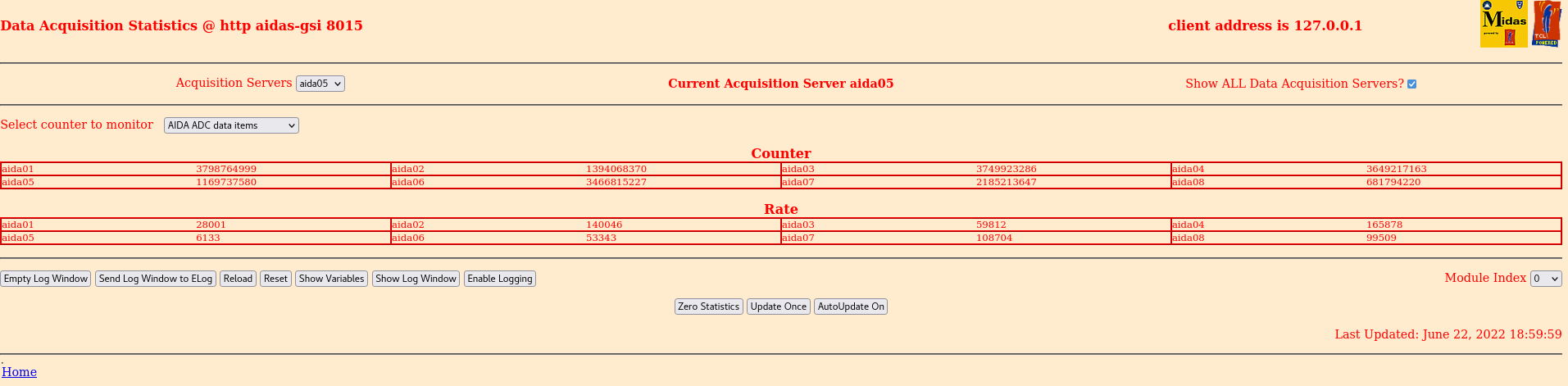
Task: Click the Reload button
Action: (x=238, y=279)
